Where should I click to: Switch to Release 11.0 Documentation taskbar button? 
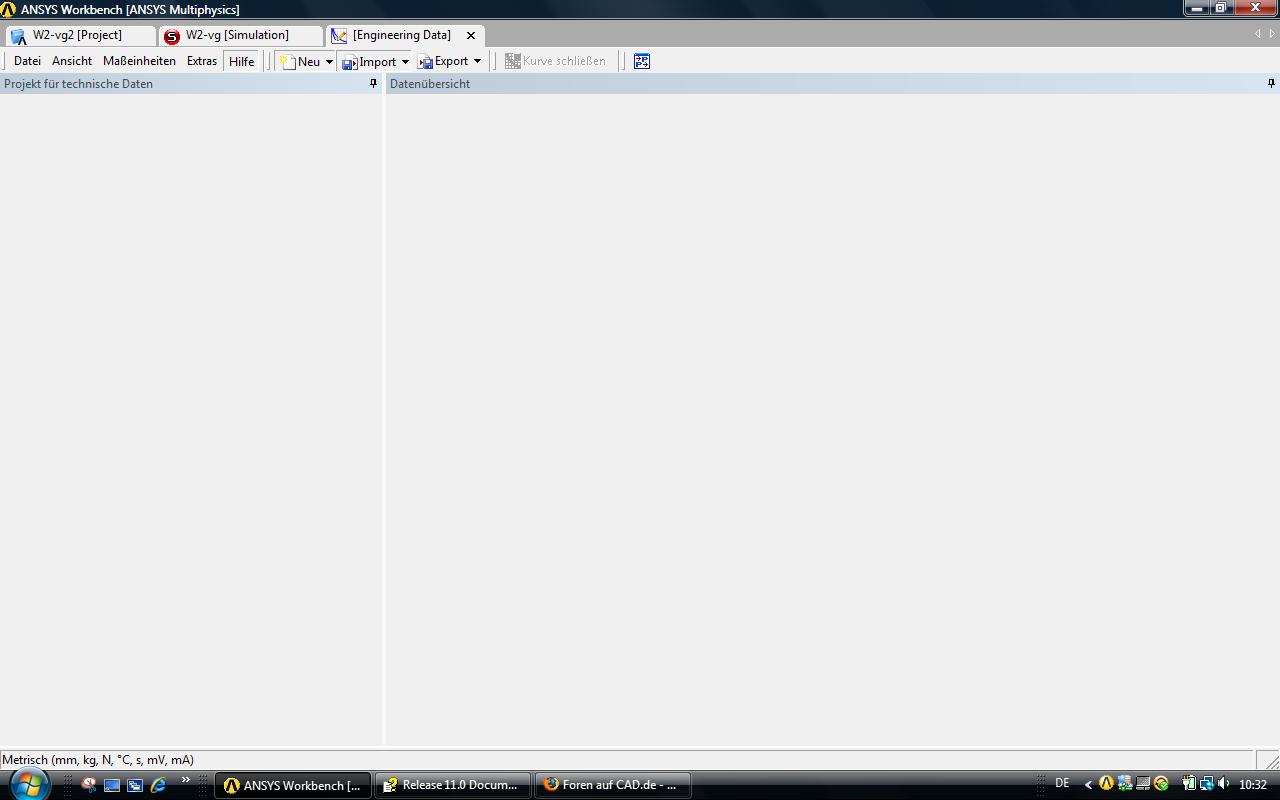[x=453, y=785]
